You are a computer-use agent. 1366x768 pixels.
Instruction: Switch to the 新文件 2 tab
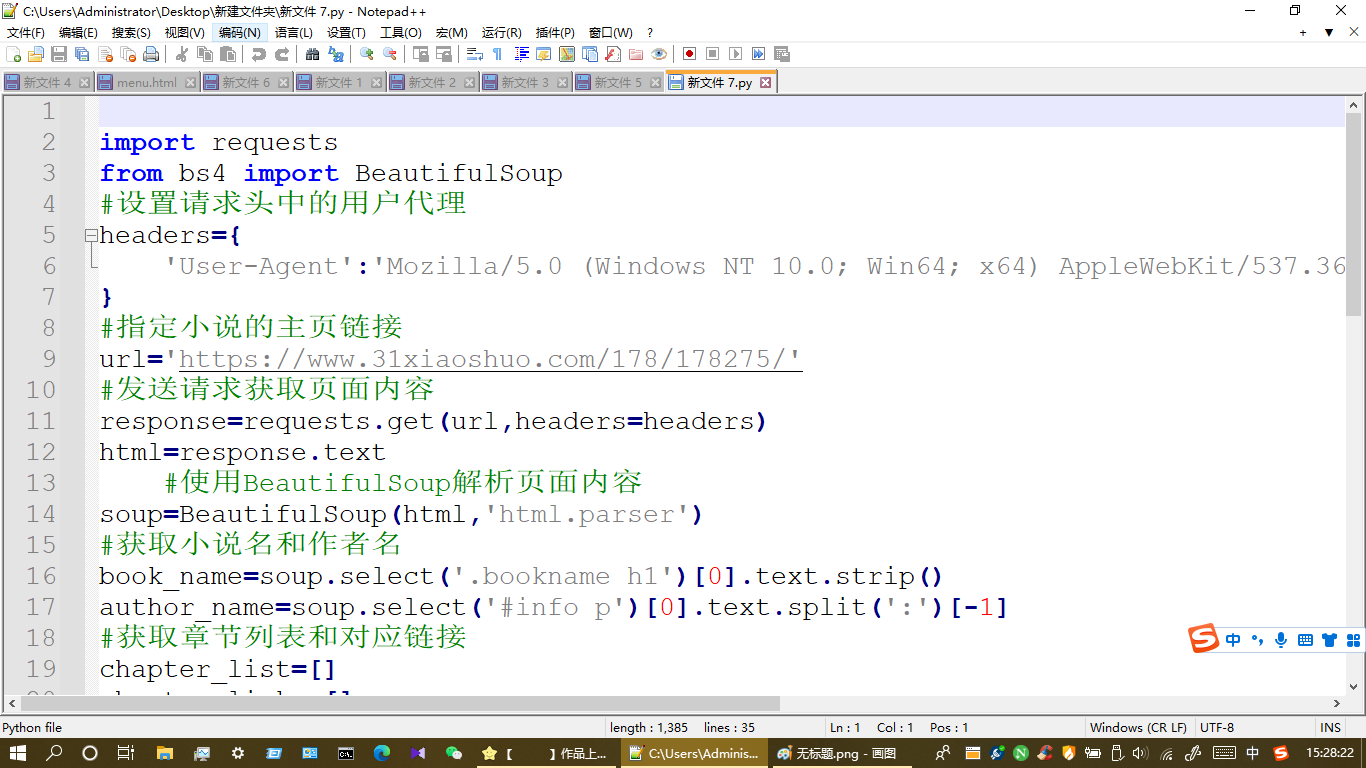(432, 83)
